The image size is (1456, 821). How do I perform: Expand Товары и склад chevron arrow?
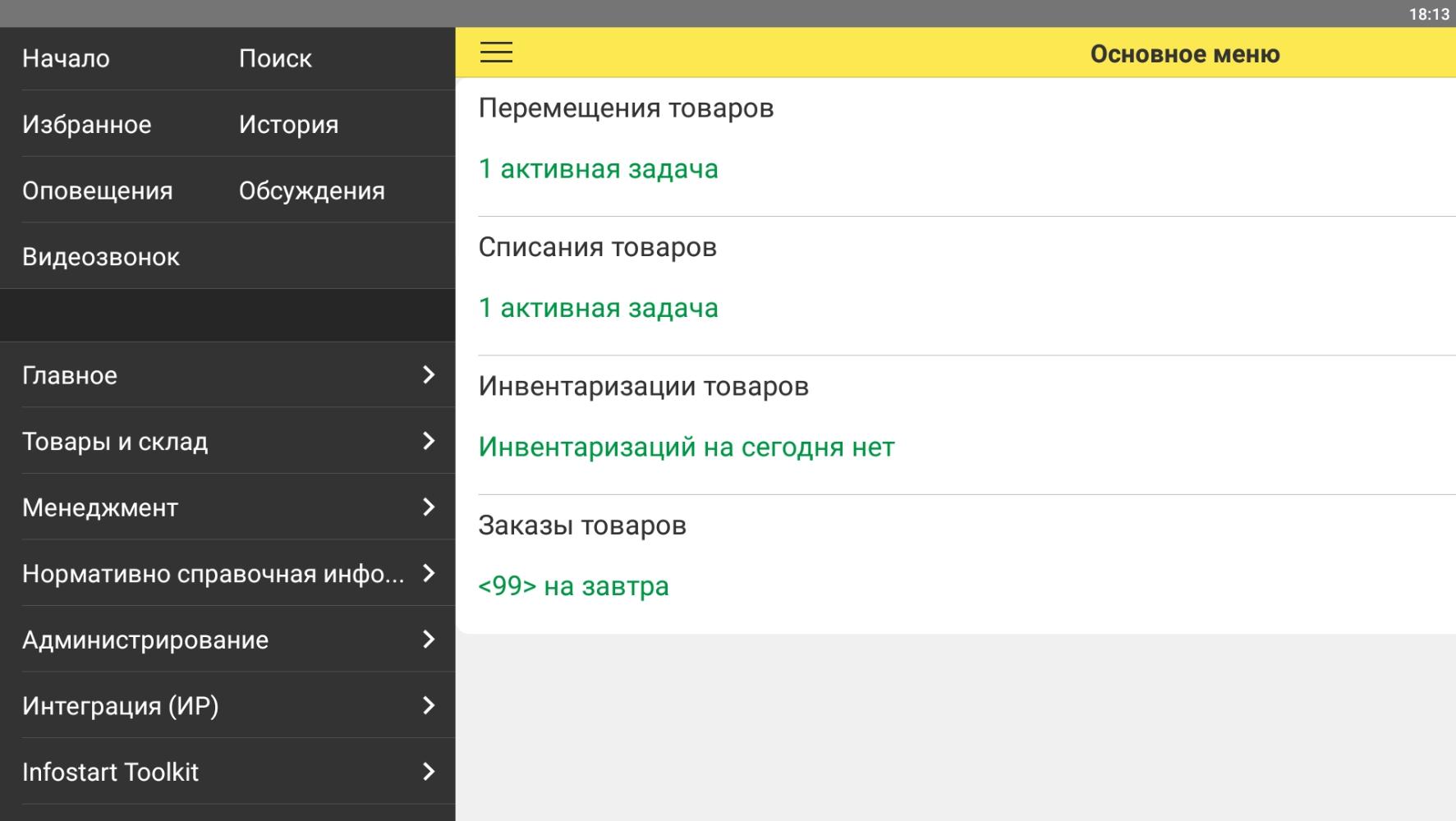coord(428,441)
